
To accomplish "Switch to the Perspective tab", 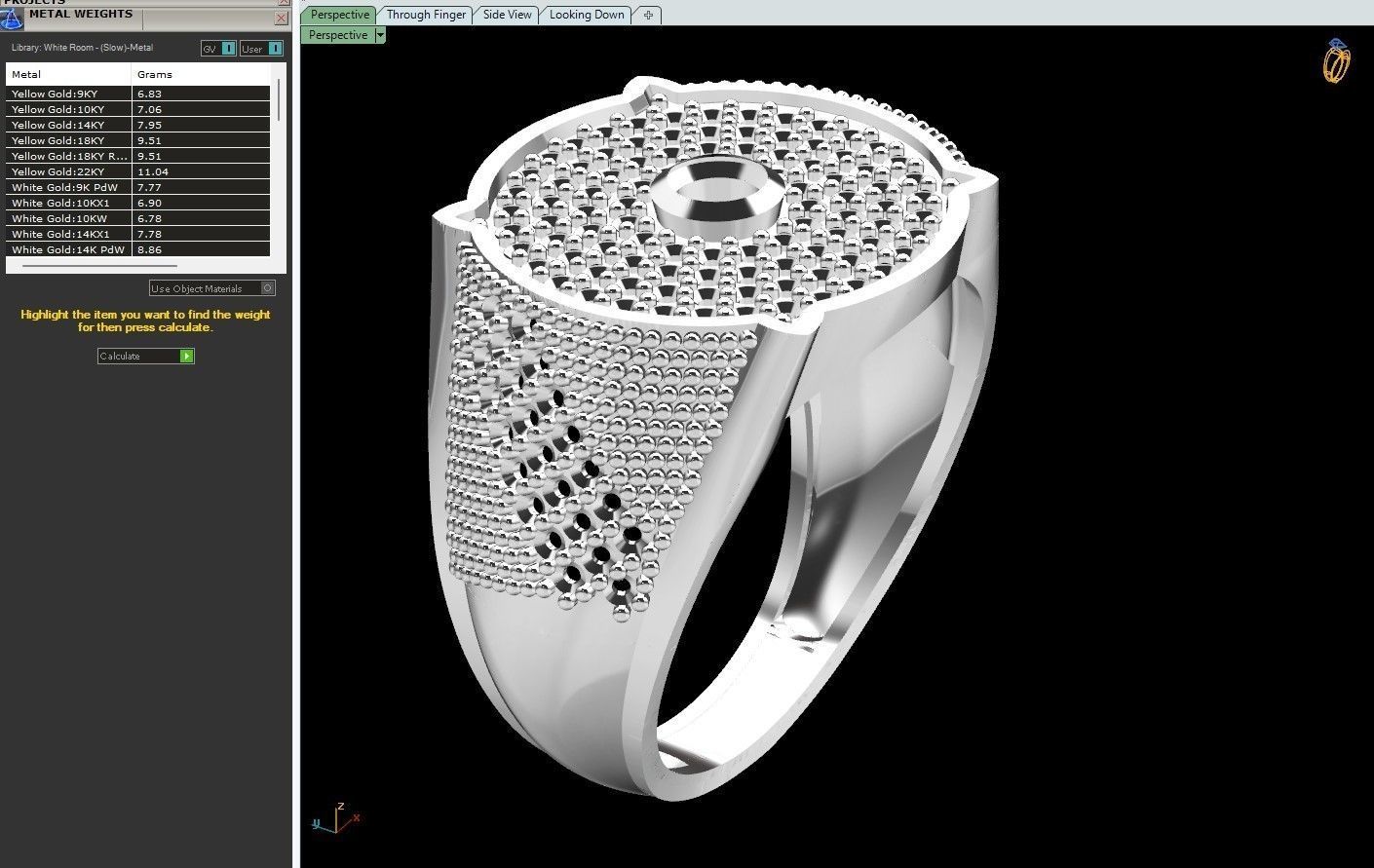I will [x=339, y=15].
